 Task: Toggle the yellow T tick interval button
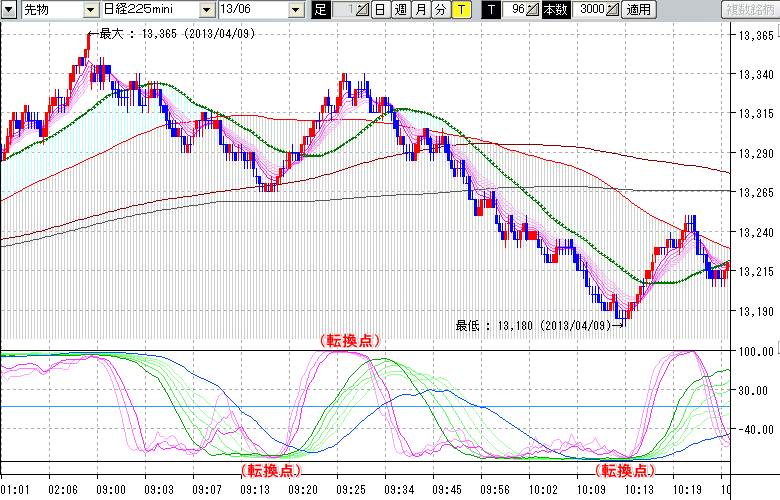click(x=460, y=10)
